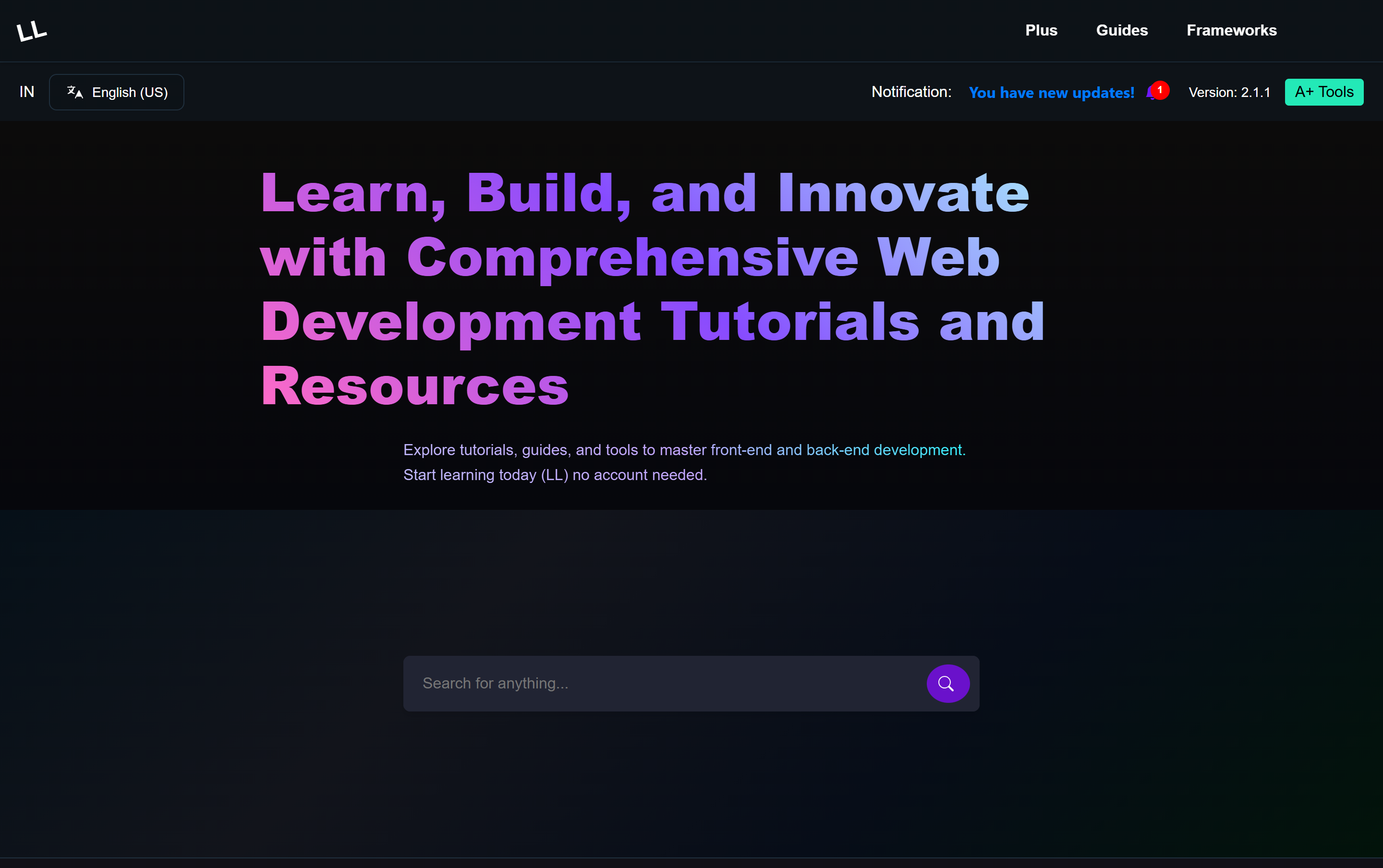
Task: Click the search input field
Action: tap(671, 683)
